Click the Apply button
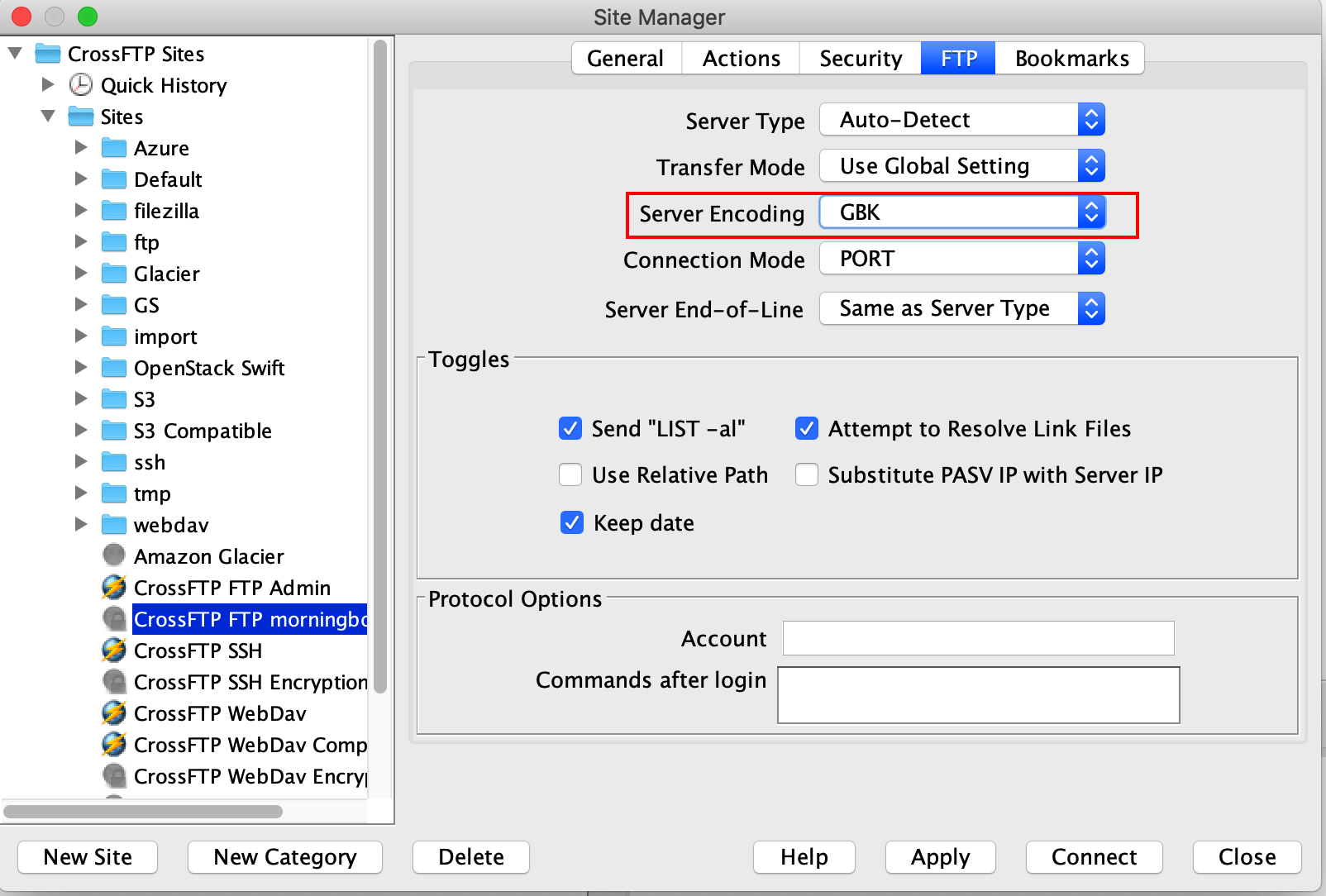This screenshot has height=896, width=1326. (x=939, y=857)
